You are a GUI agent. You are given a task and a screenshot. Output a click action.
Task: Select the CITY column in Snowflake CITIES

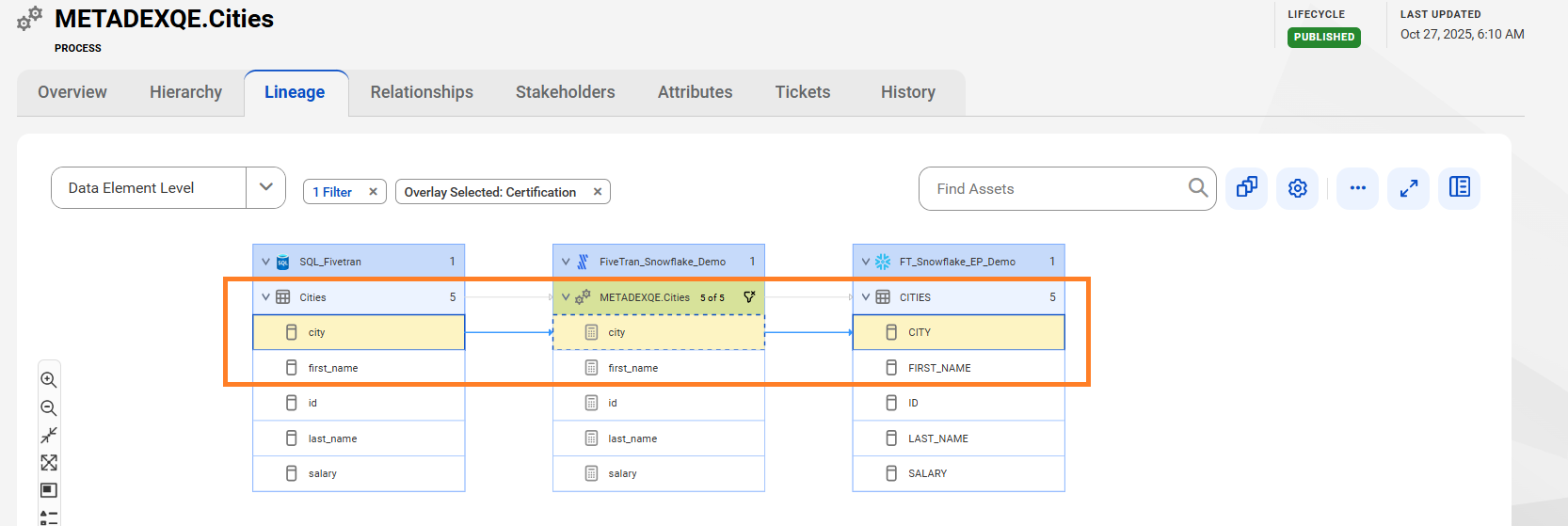tap(958, 332)
